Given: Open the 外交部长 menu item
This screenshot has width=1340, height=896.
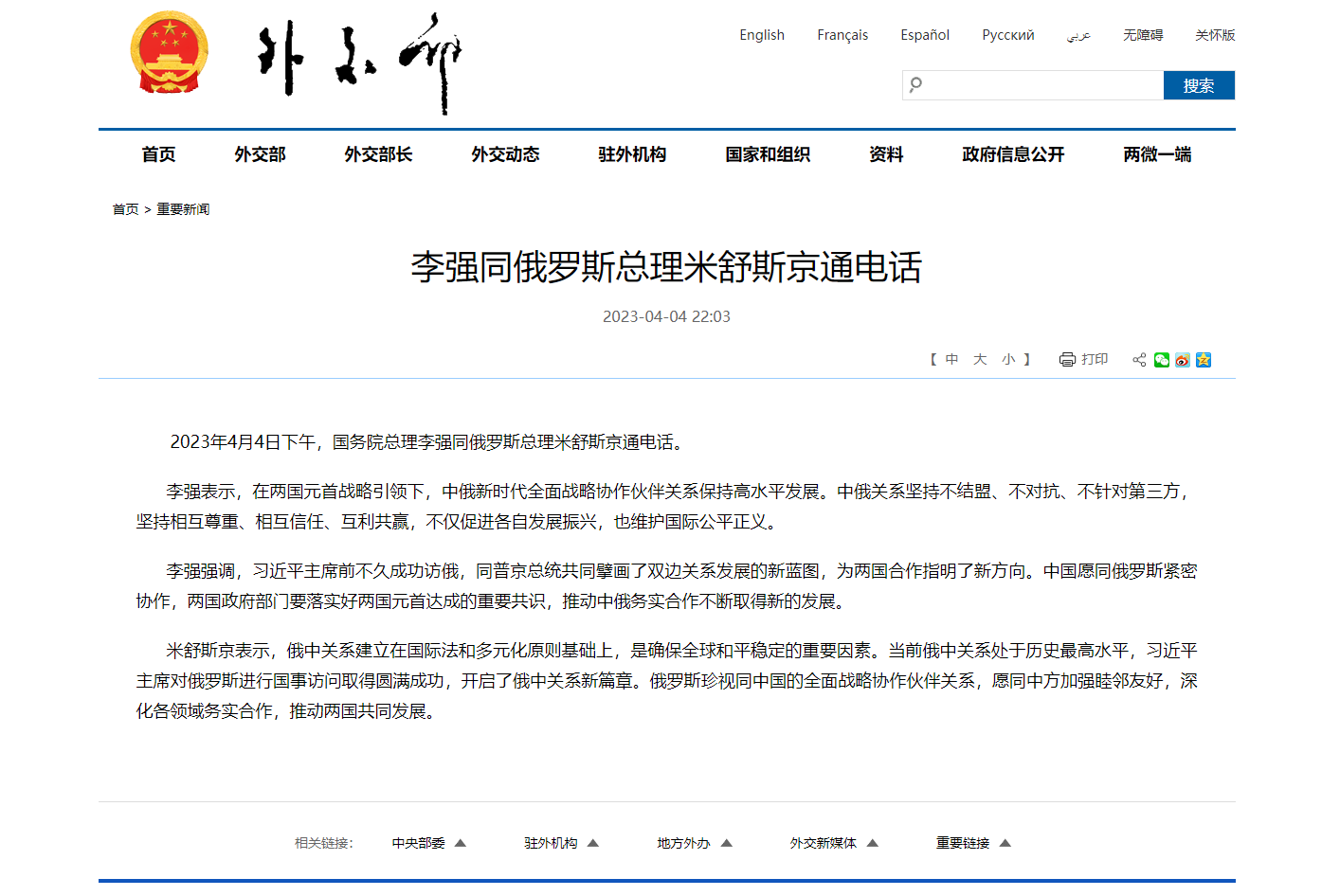Looking at the screenshot, I should coord(378,154).
